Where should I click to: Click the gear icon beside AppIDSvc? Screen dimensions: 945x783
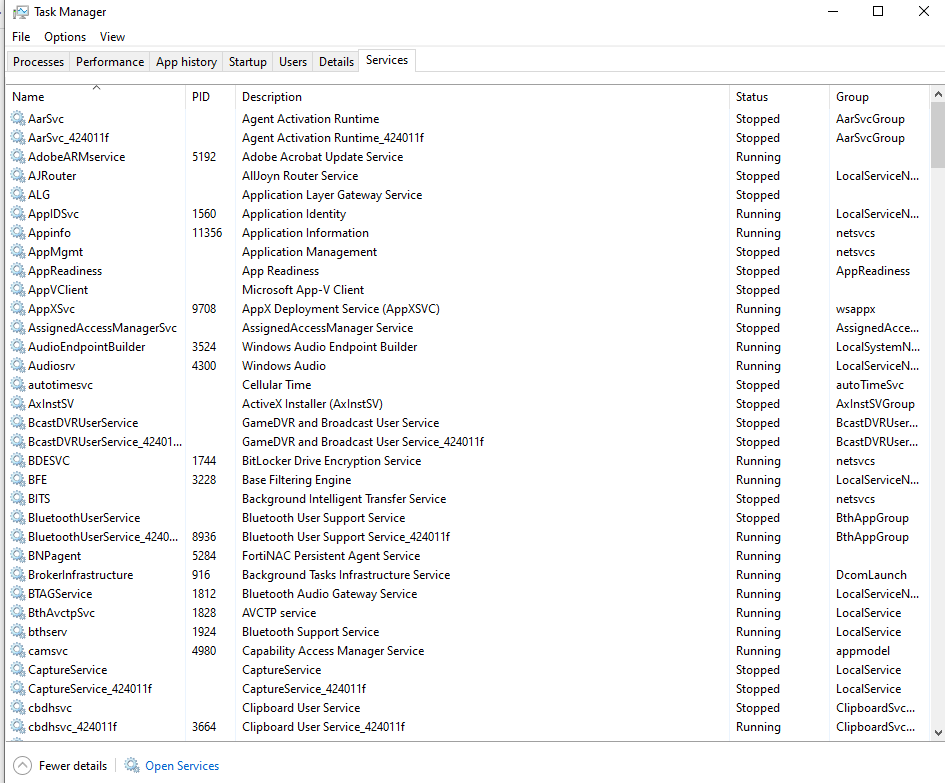coord(18,213)
